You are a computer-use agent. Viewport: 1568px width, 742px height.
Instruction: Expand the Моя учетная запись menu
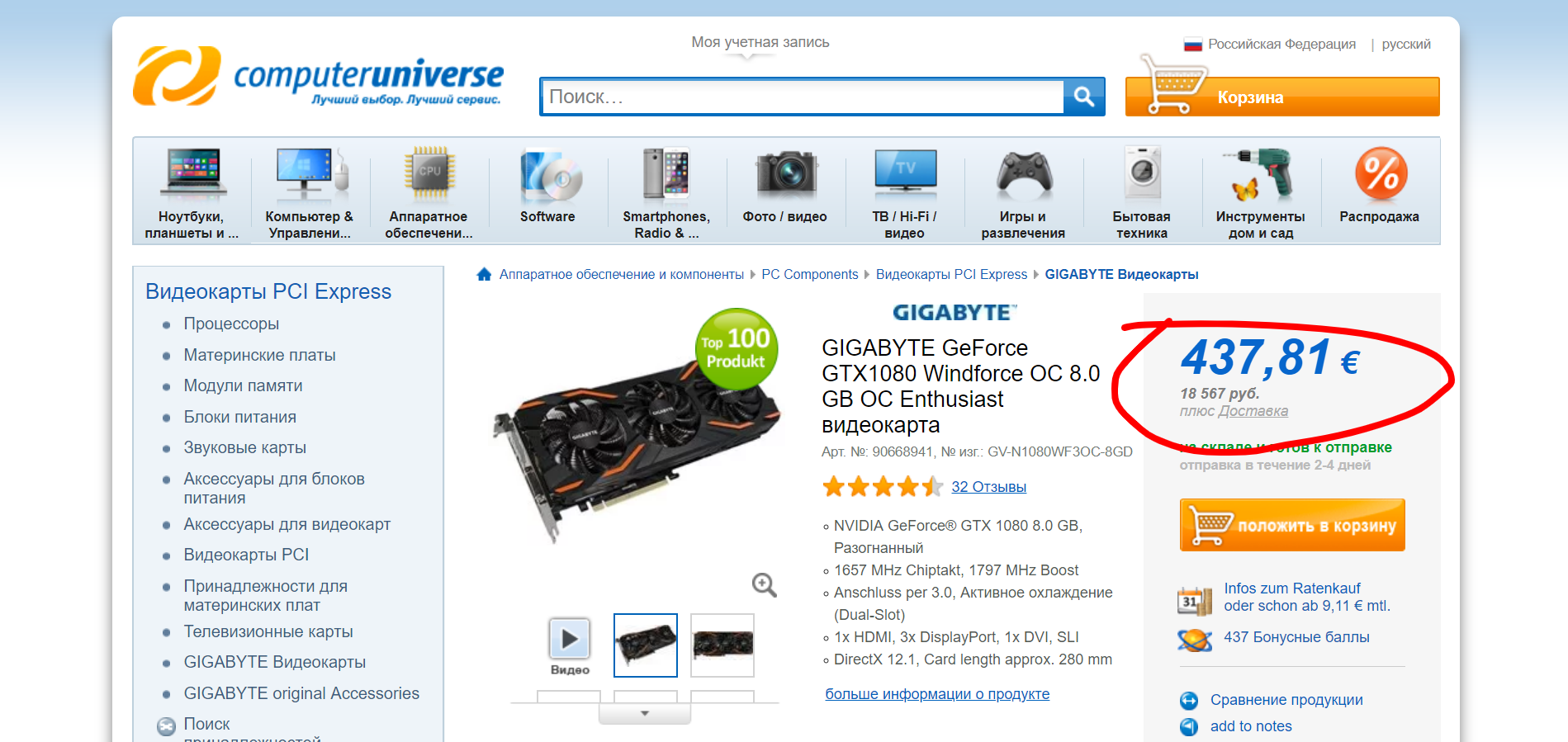click(760, 42)
